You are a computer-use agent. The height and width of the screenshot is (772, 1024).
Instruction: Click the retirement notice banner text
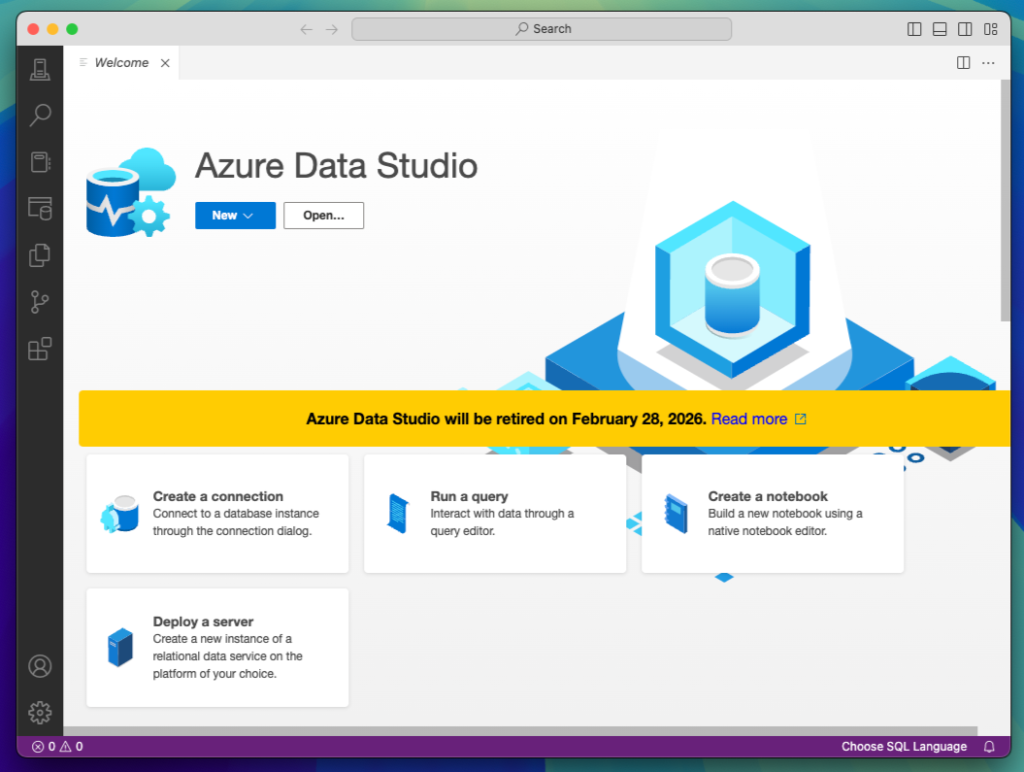coord(506,419)
